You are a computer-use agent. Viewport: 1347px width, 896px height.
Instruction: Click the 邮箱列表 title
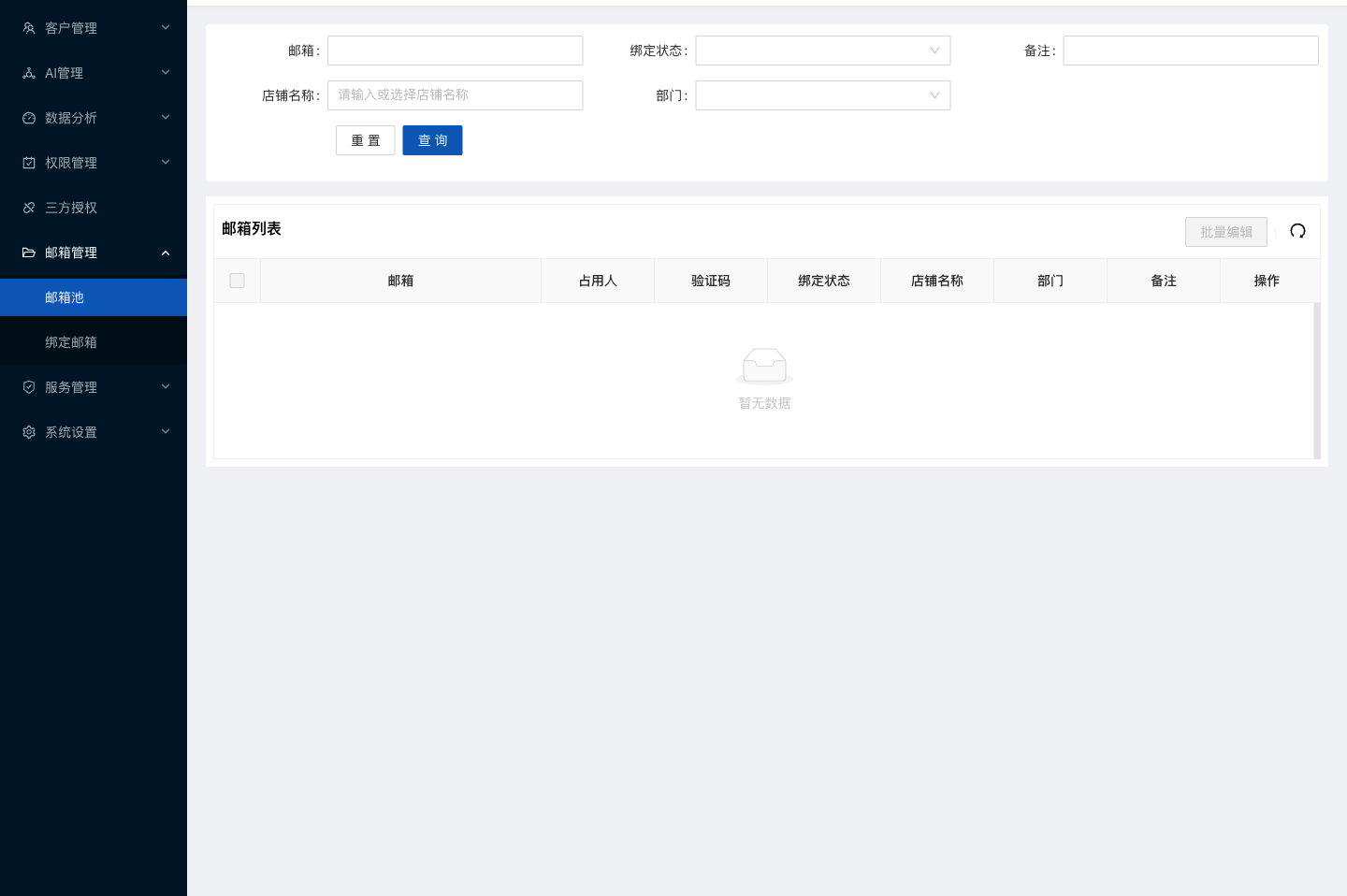coord(252,228)
